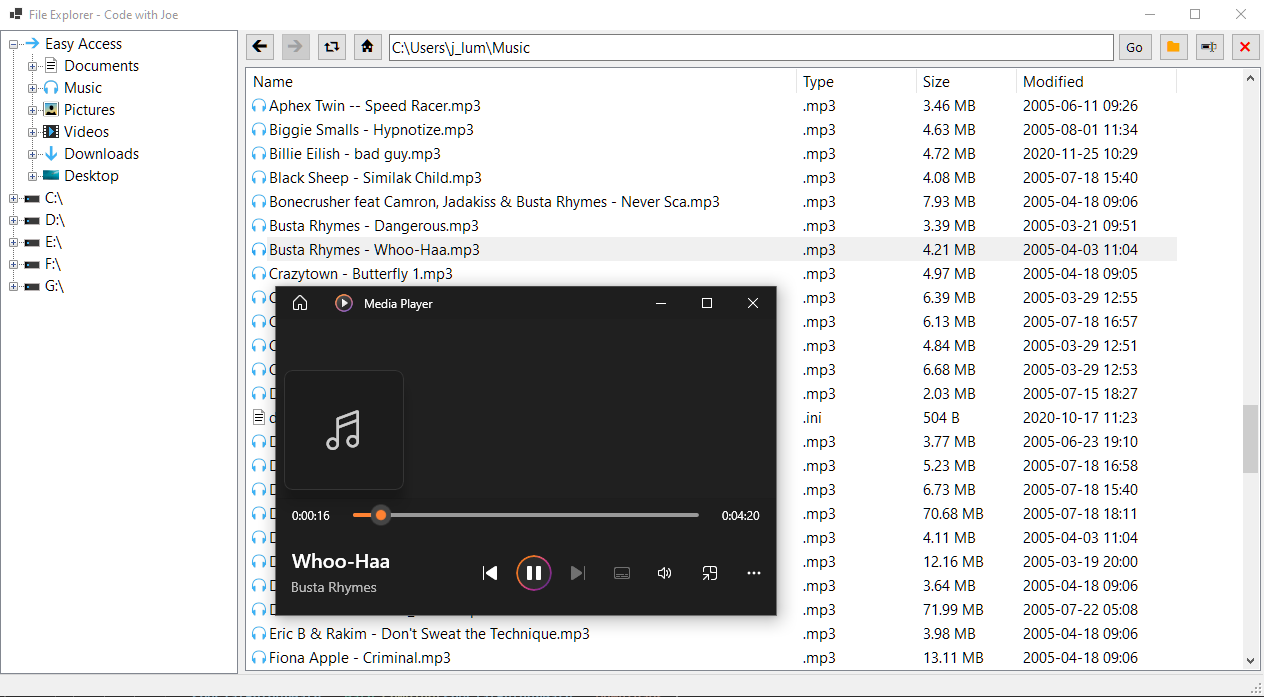This screenshot has height=697, width=1264.
Task: Click the Go button
Action: (1134, 46)
